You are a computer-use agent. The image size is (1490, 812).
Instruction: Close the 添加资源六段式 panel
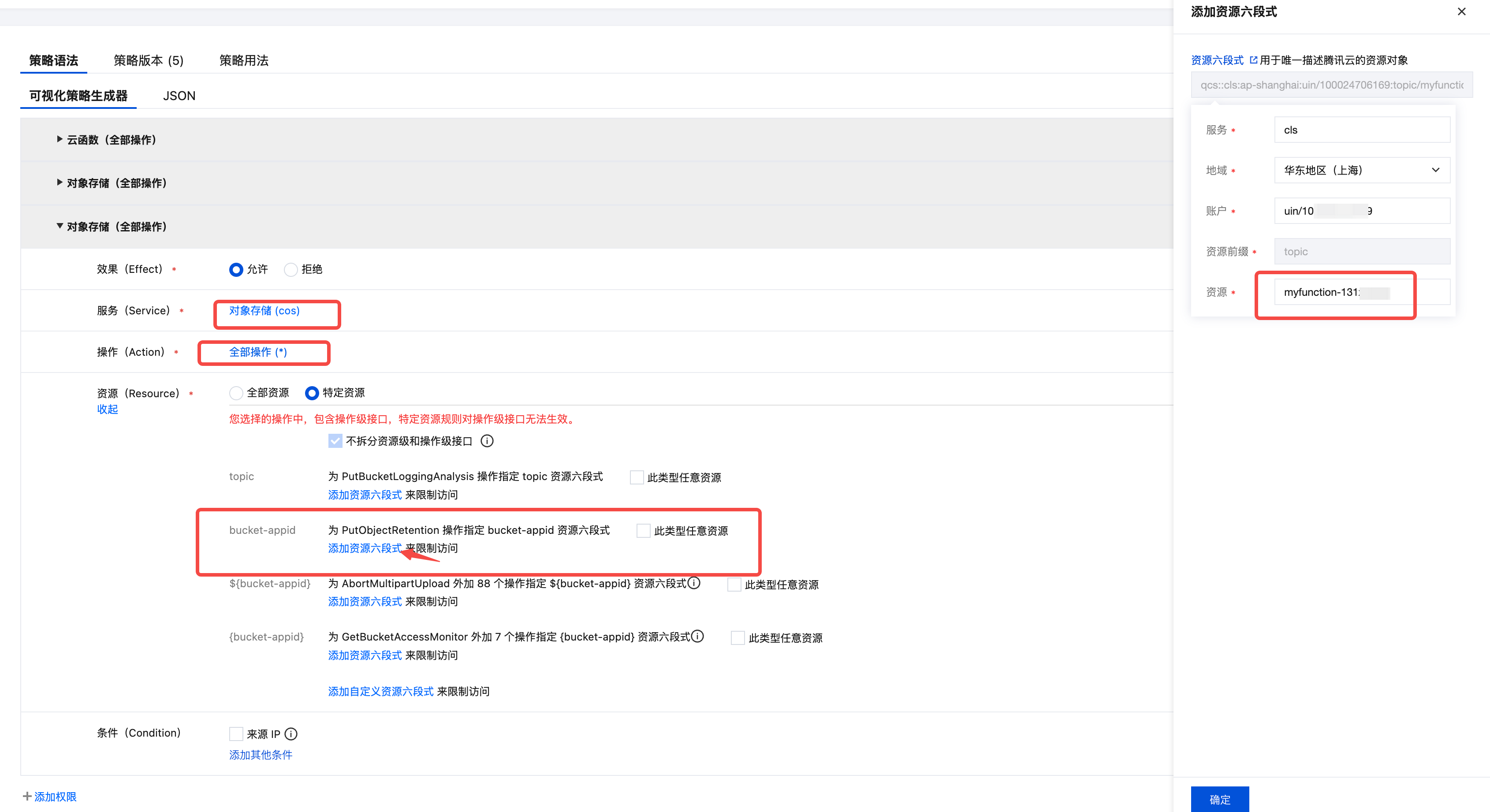(x=1461, y=11)
